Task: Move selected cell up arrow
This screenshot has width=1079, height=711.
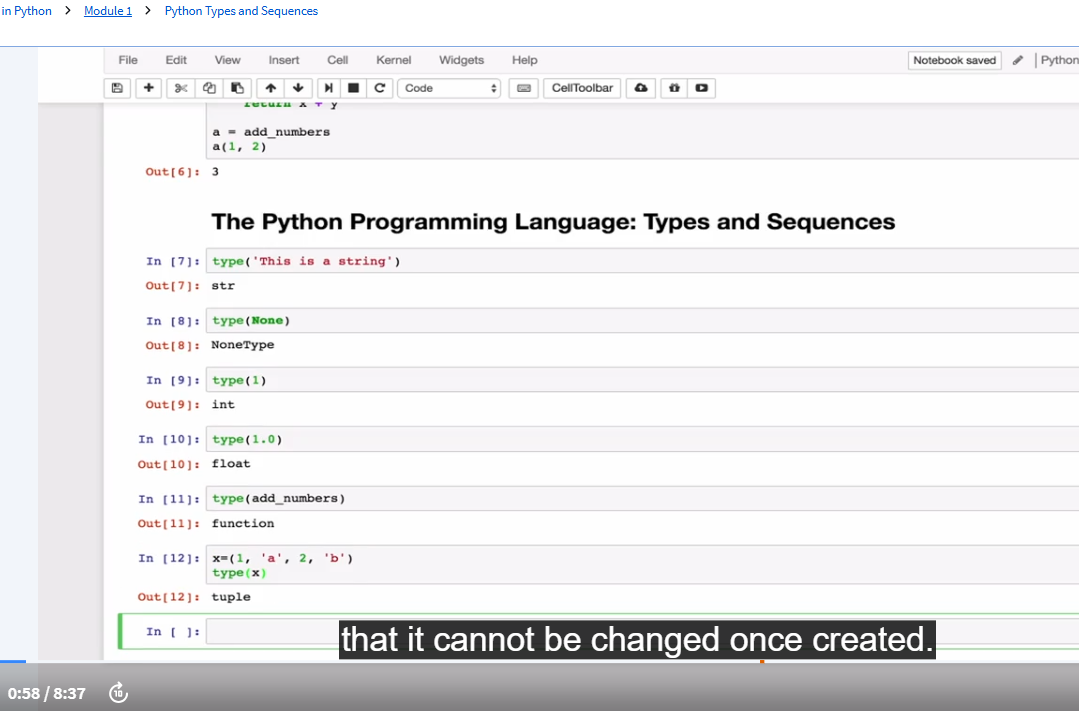Action: pos(270,88)
